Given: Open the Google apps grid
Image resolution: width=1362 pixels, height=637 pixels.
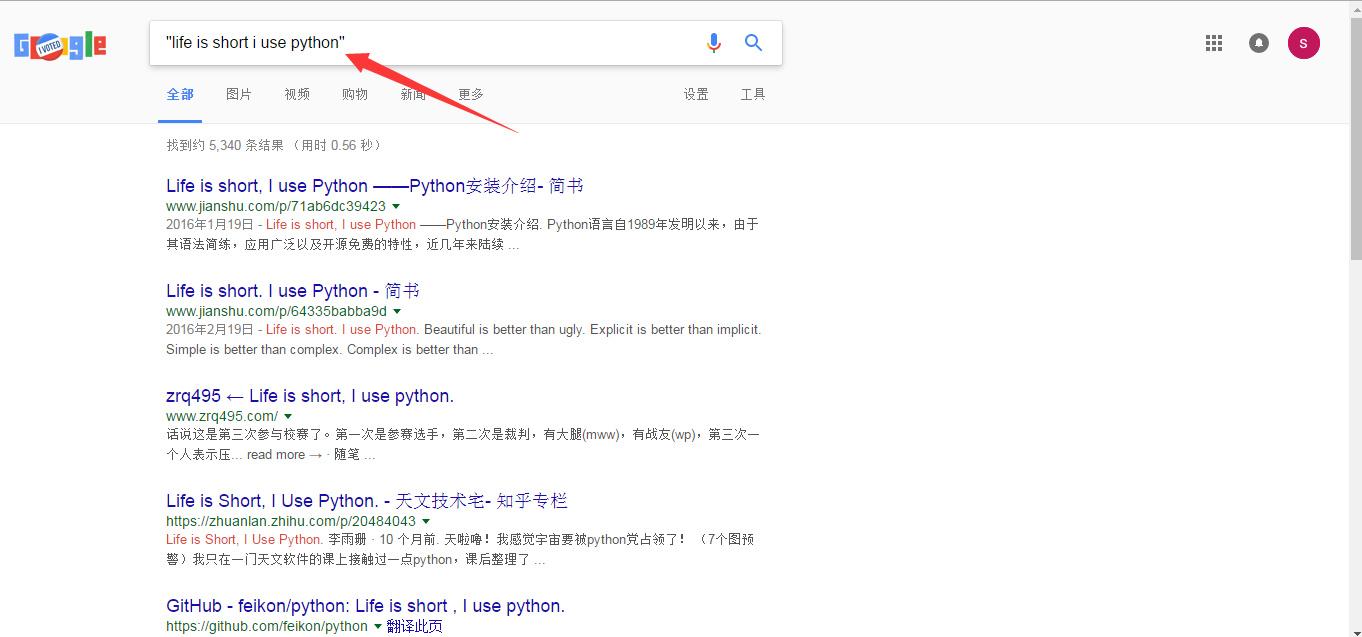Looking at the screenshot, I should coord(1214,43).
